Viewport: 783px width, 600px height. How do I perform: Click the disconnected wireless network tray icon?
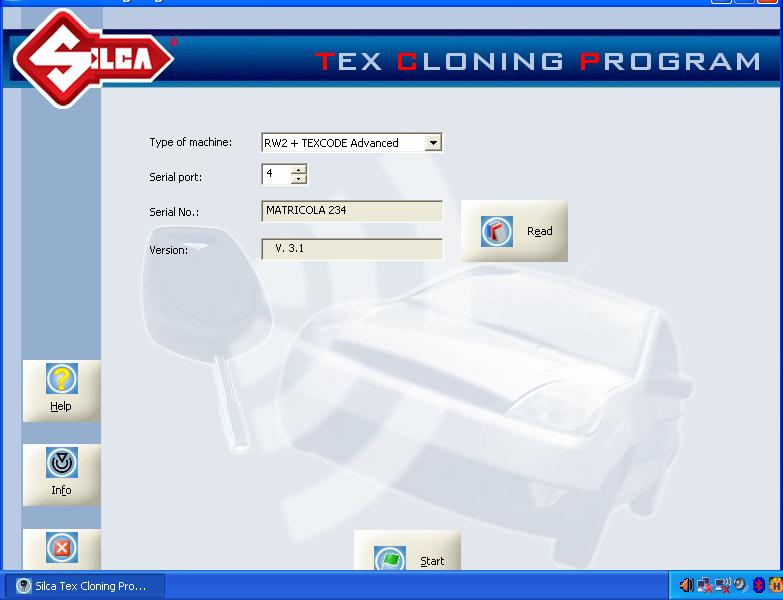(x=723, y=585)
